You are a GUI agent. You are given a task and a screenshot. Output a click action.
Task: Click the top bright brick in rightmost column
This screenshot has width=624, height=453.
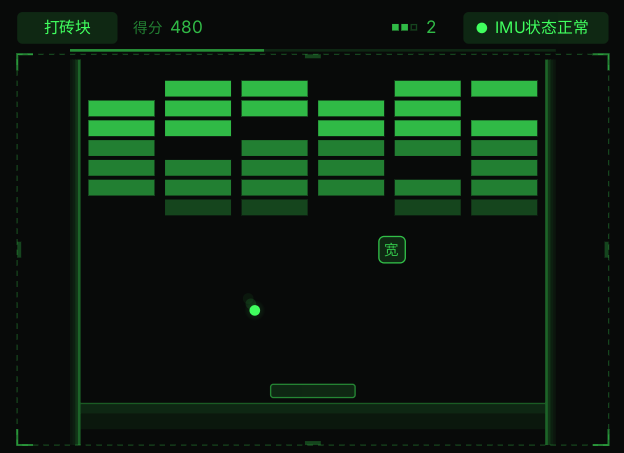pos(504,88)
